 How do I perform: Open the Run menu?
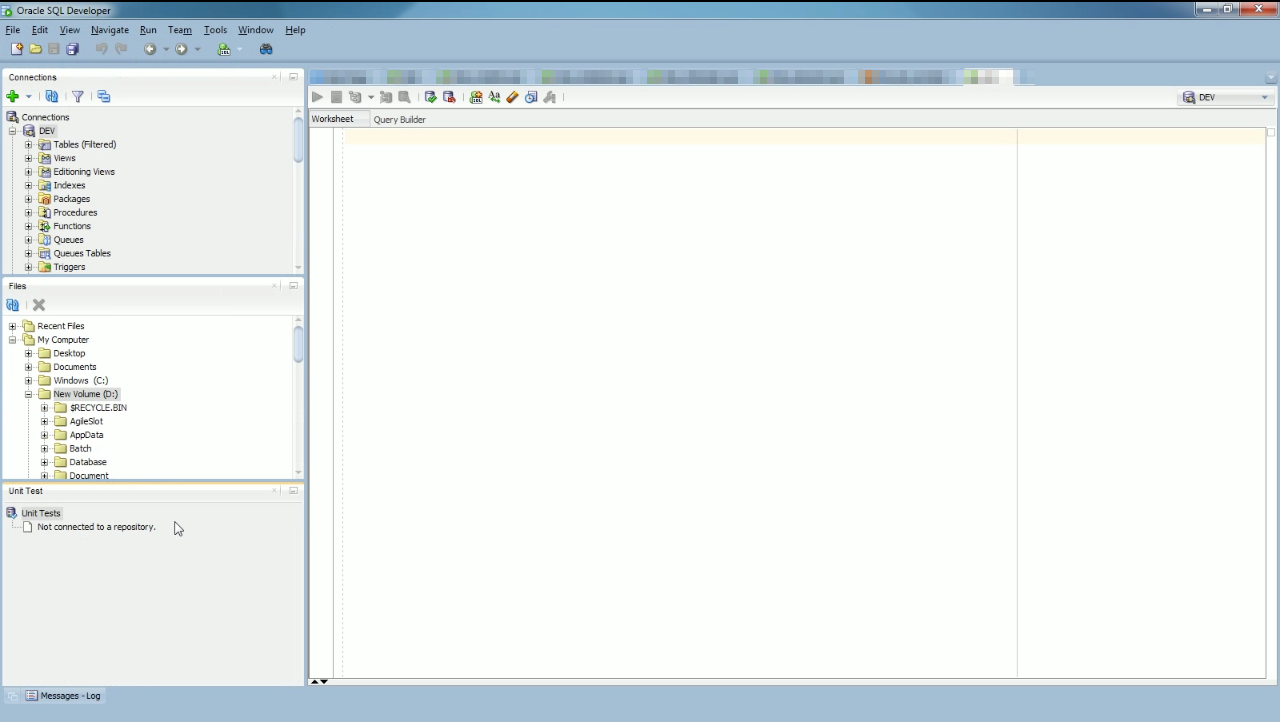pyautogui.click(x=148, y=30)
